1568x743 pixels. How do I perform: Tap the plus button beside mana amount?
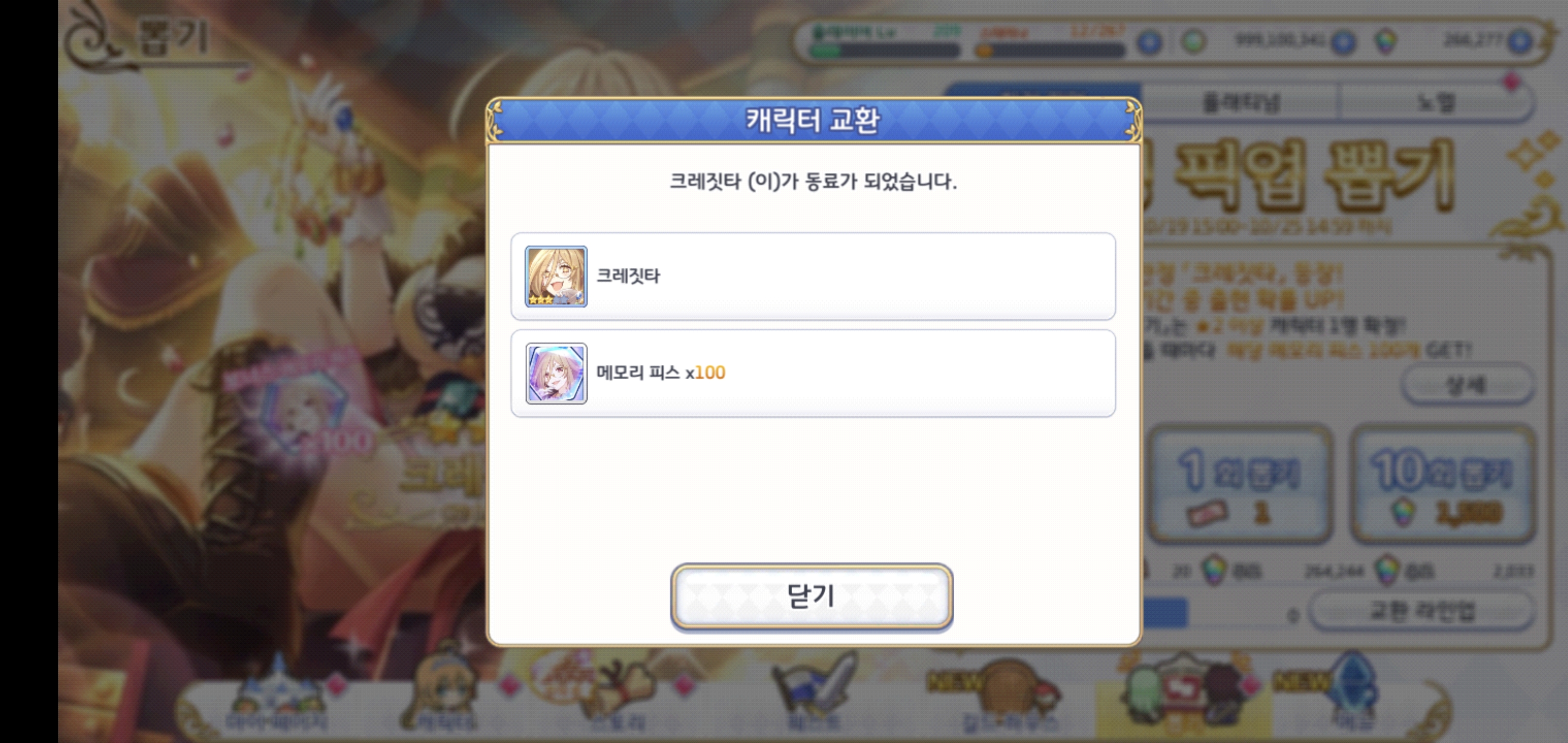click(x=1344, y=41)
